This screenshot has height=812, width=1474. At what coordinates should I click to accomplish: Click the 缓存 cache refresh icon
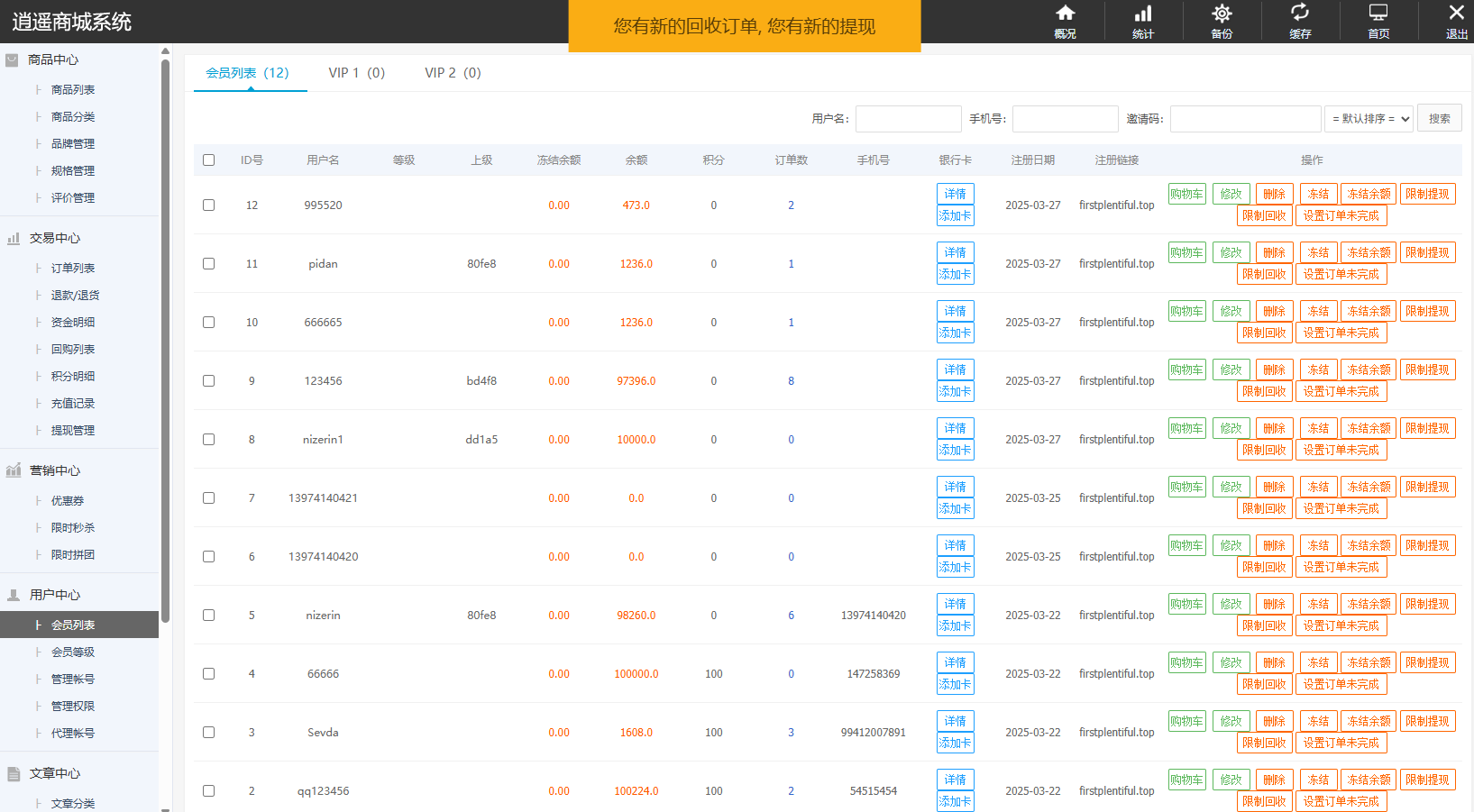[1299, 14]
